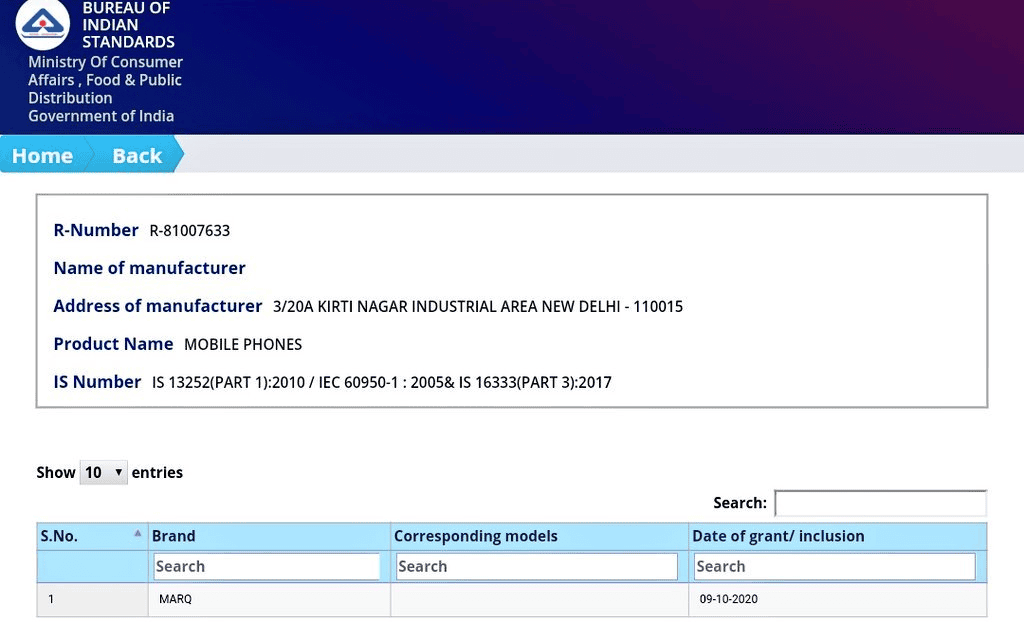Focus the main table Search box

[x=880, y=503]
